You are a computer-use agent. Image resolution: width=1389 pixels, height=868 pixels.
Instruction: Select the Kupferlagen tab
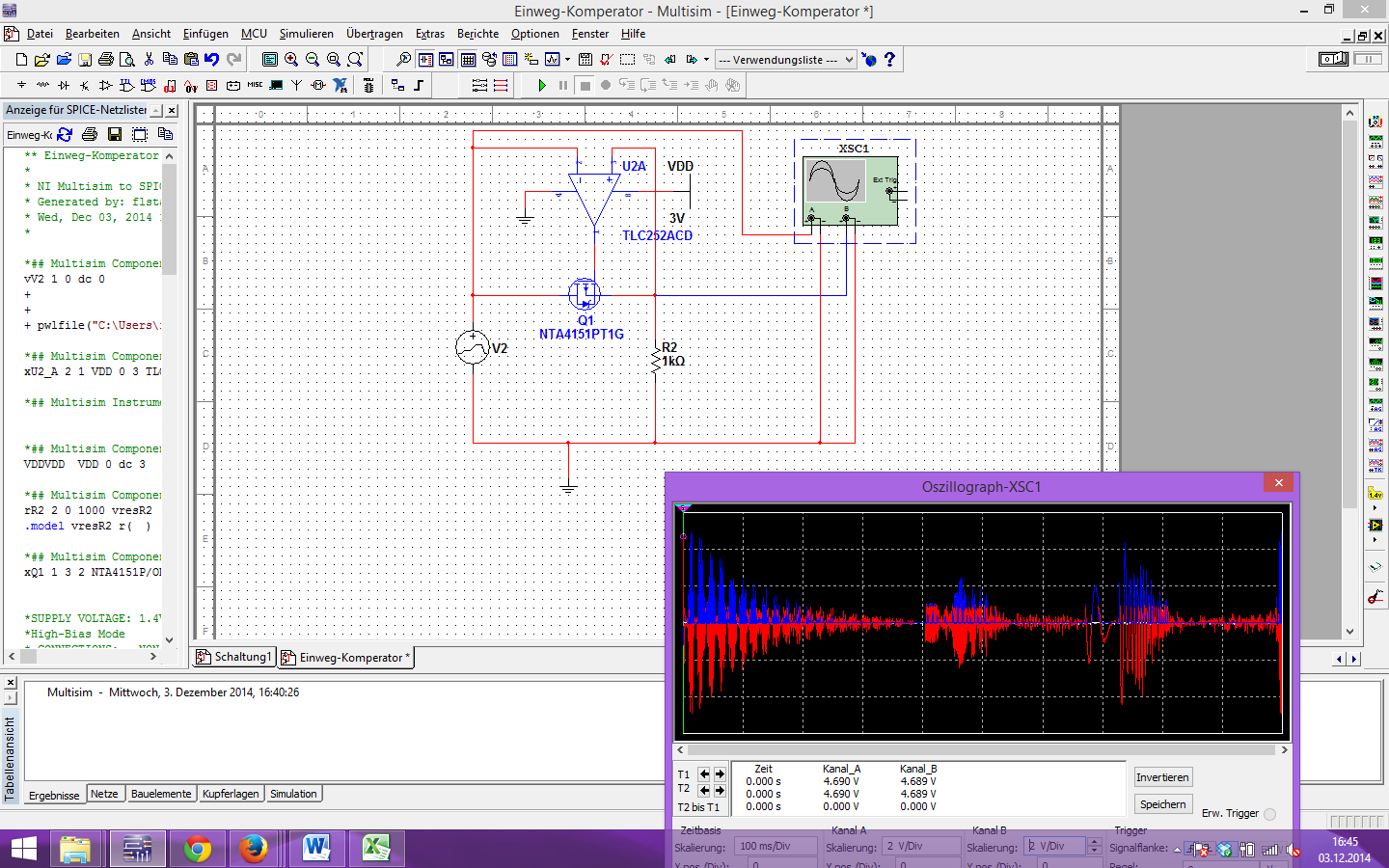(x=231, y=794)
